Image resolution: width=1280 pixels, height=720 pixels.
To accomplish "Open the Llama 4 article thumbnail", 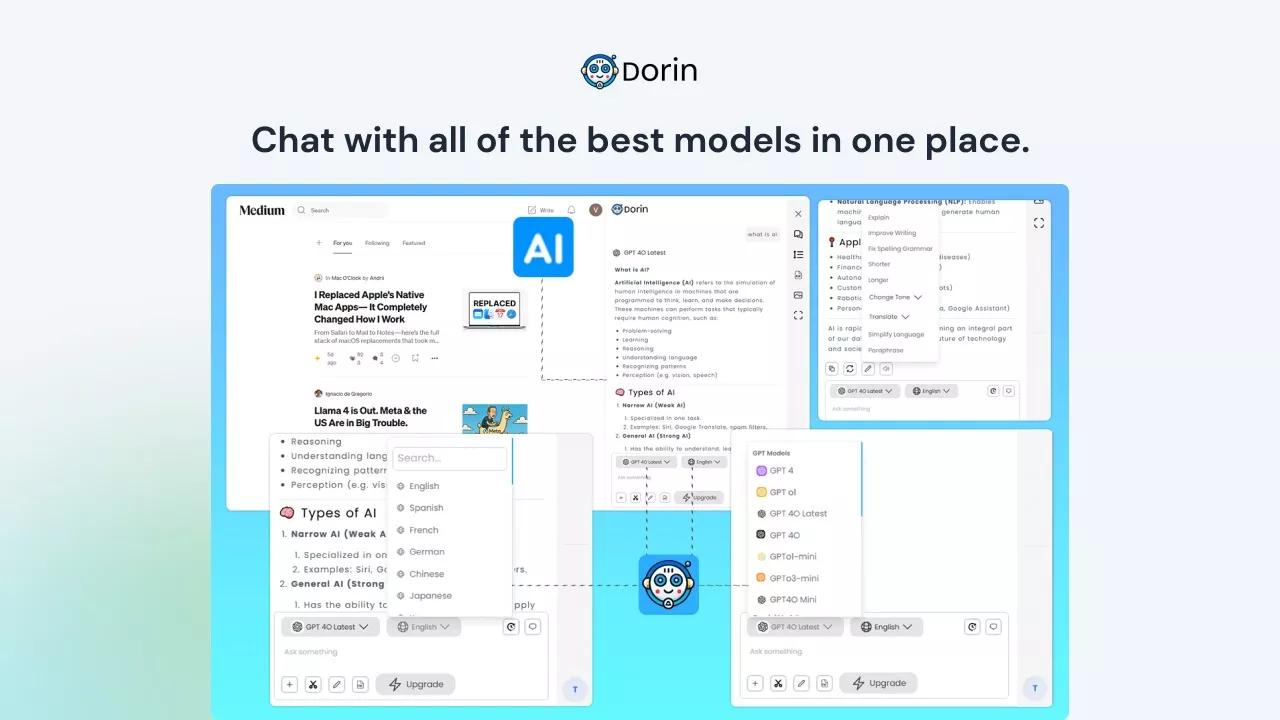I will point(494,416).
